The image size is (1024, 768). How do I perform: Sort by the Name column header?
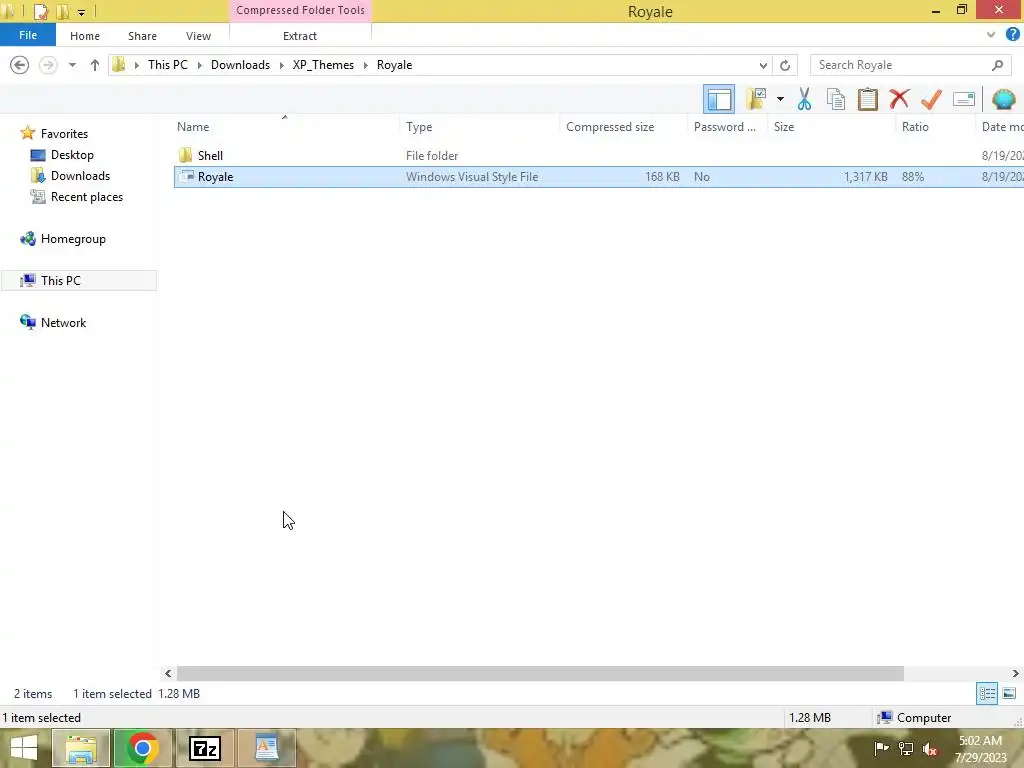tap(193, 127)
